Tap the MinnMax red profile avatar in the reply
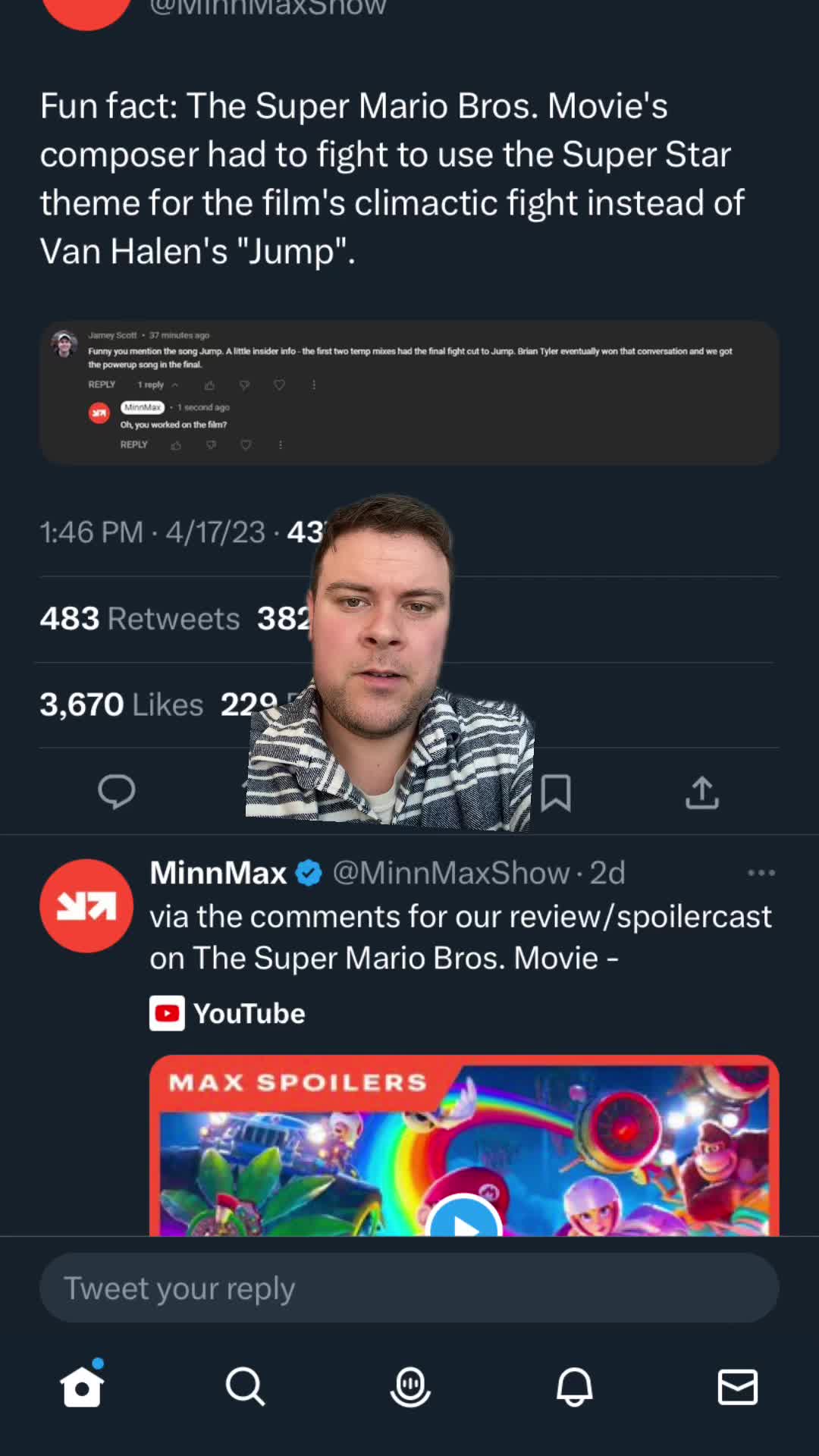Image resolution: width=819 pixels, height=1456 pixels. 86,906
